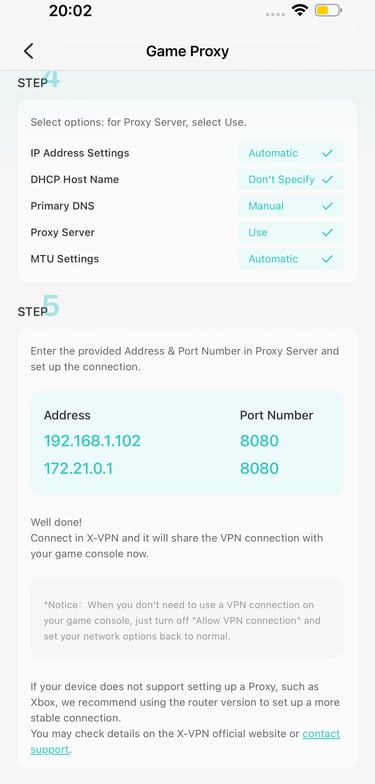This screenshot has width=375, height=784.
Task: Select Automatic for MTU Settings
Action: tap(290, 259)
